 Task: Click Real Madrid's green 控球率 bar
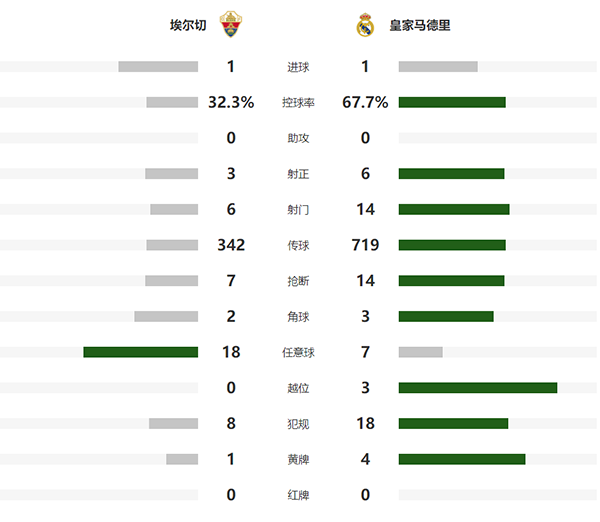pos(452,102)
